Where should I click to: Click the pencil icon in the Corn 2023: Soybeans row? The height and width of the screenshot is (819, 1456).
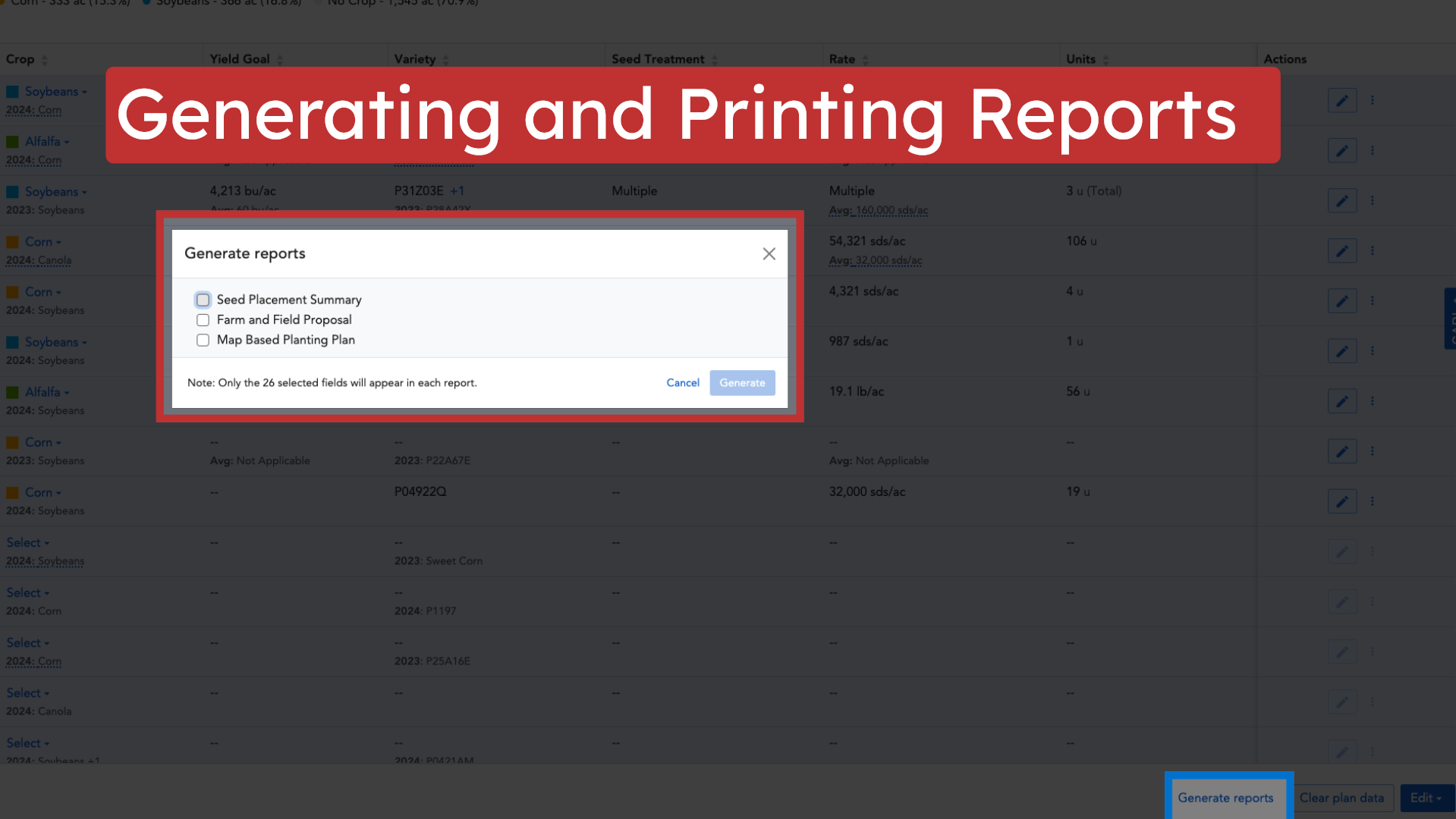pyautogui.click(x=1342, y=451)
